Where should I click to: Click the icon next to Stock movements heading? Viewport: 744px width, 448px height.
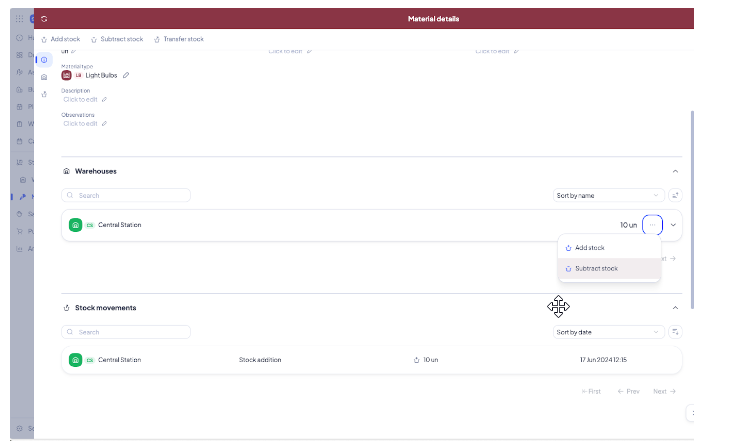click(66, 308)
